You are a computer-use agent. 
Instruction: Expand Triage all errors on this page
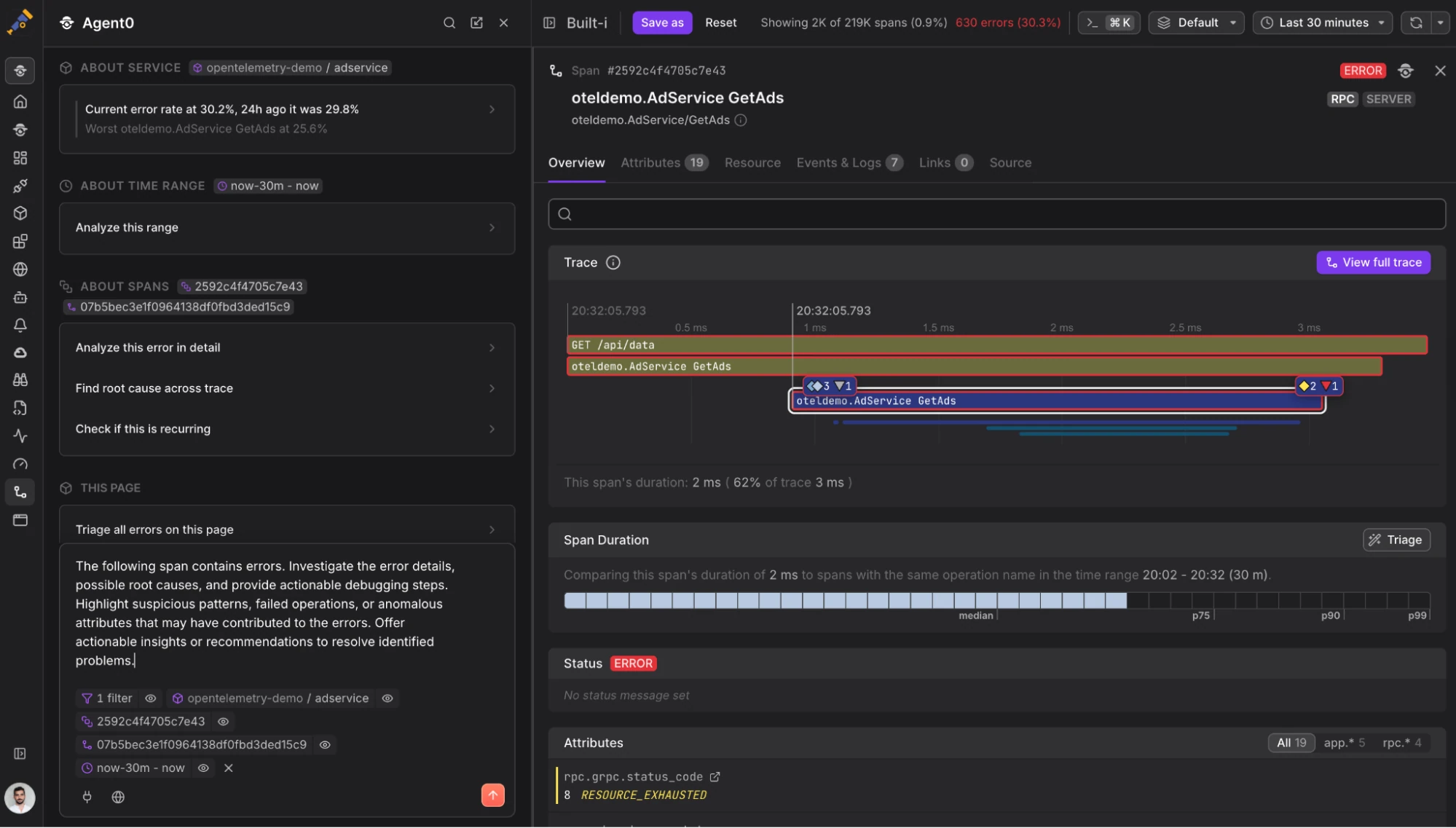click(287, 529)
